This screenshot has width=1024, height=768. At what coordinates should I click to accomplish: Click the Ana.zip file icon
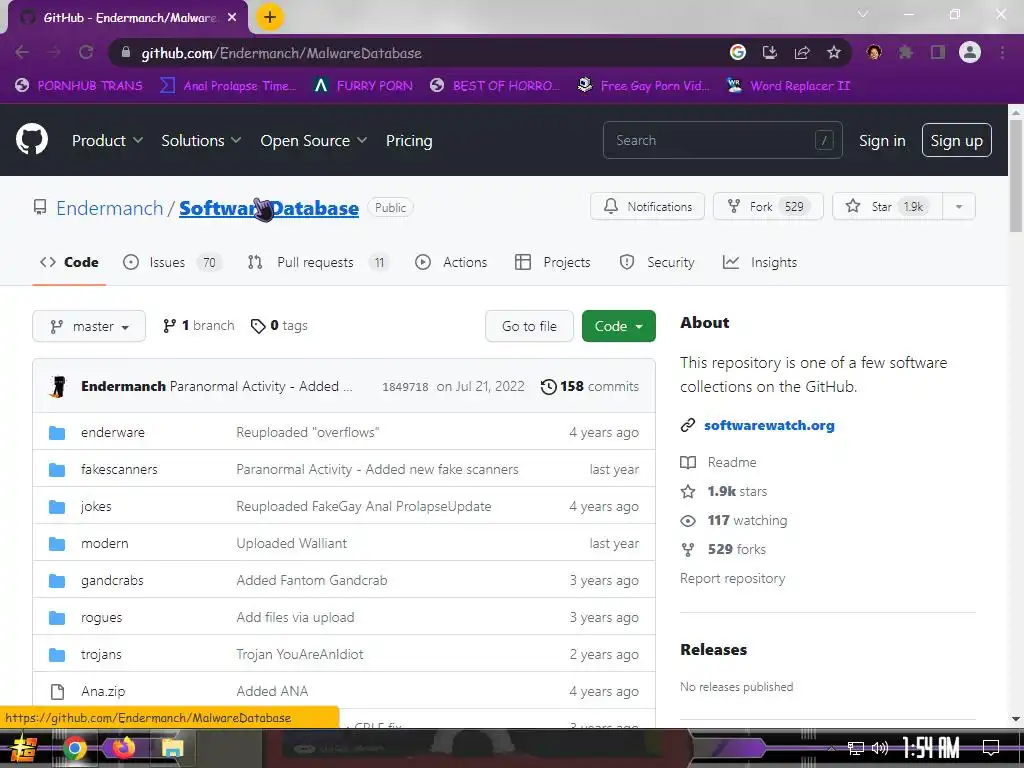[x=57, y=691]
